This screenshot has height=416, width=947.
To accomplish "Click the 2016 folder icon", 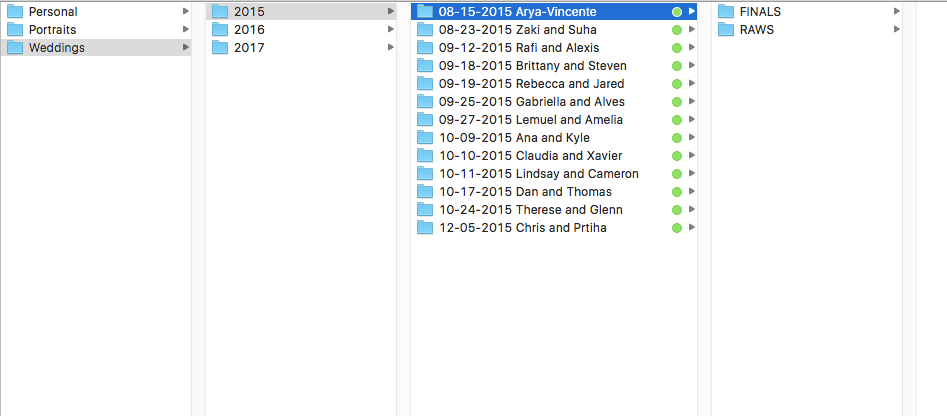I will 220,30.
